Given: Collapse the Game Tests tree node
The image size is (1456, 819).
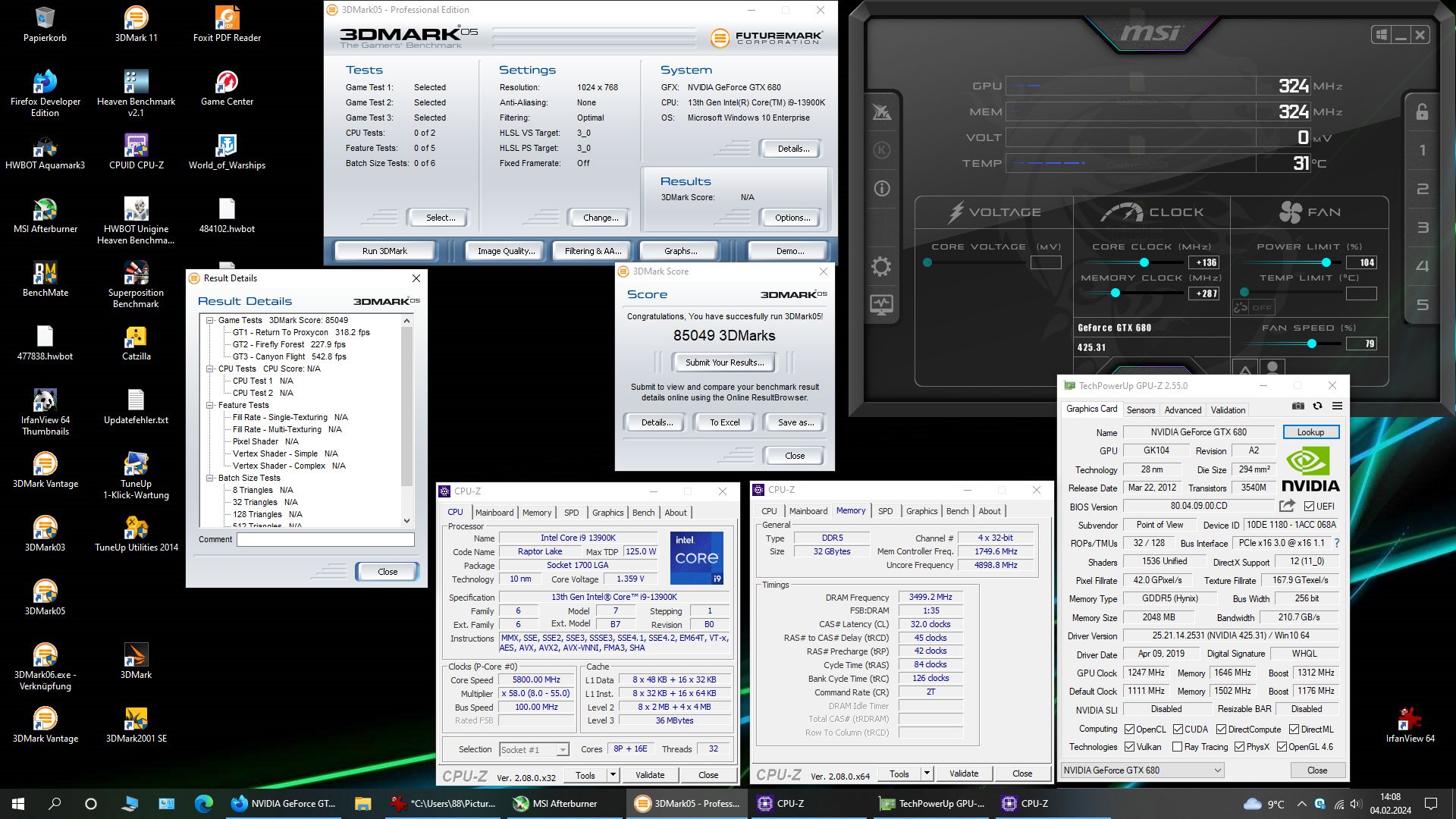Looking at the screenshot, I should tap(210, 320).
